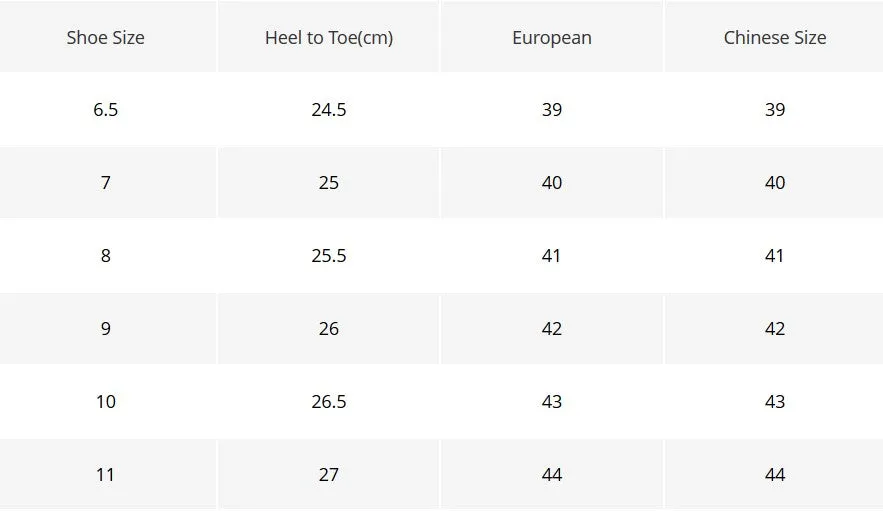
Task: Click the Heel to Toe(cm) header
Action: pos(329,38)
